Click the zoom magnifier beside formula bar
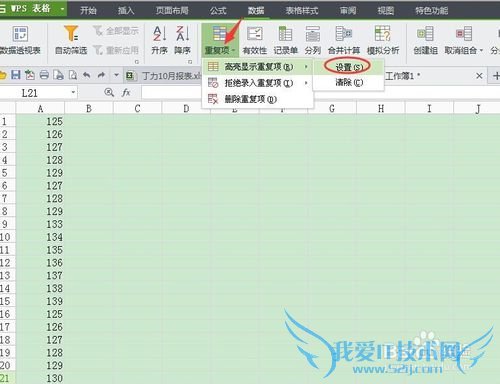500x384 pixels. [x=109, y=93]
